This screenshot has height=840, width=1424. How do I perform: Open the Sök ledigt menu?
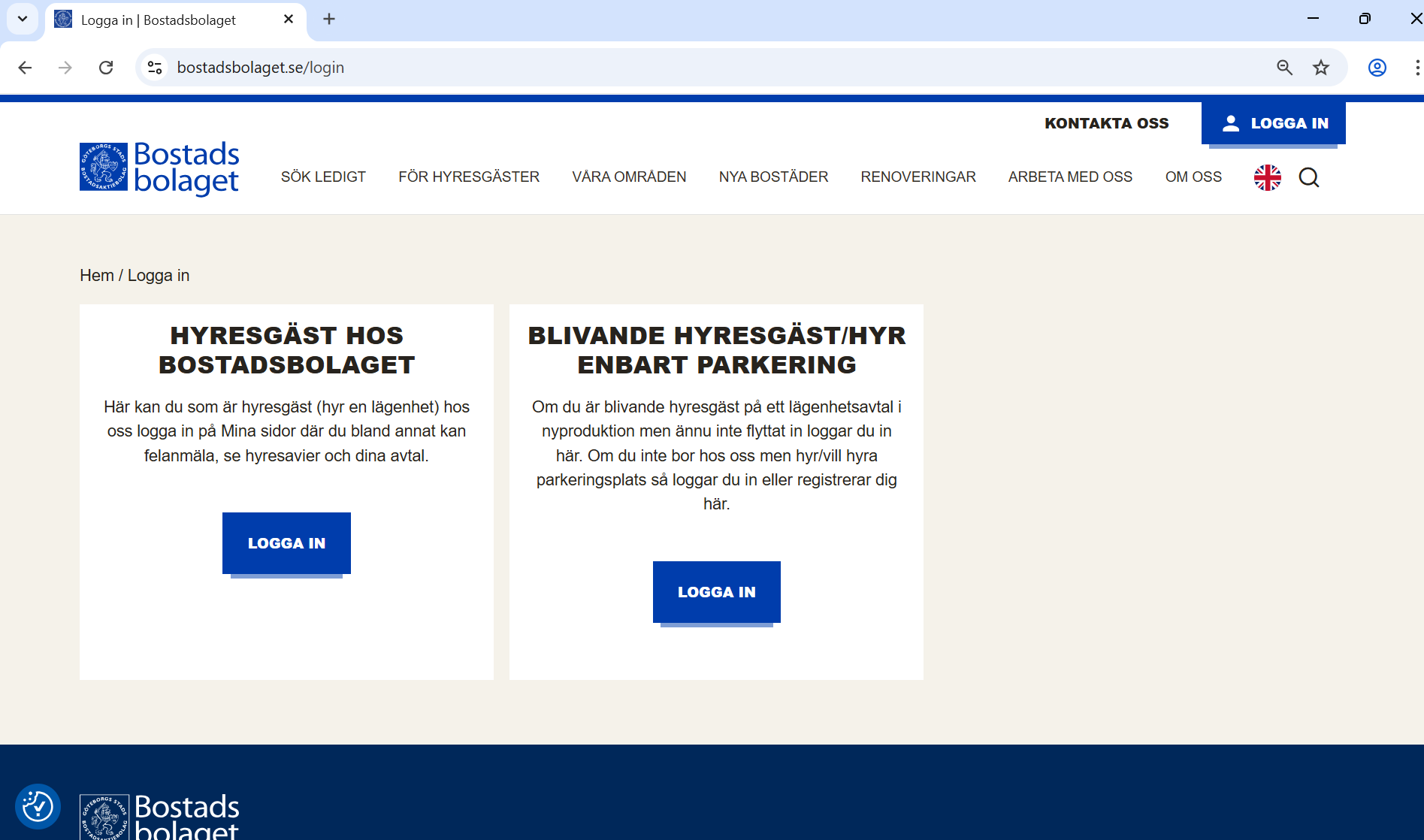[x=323, y=177]
